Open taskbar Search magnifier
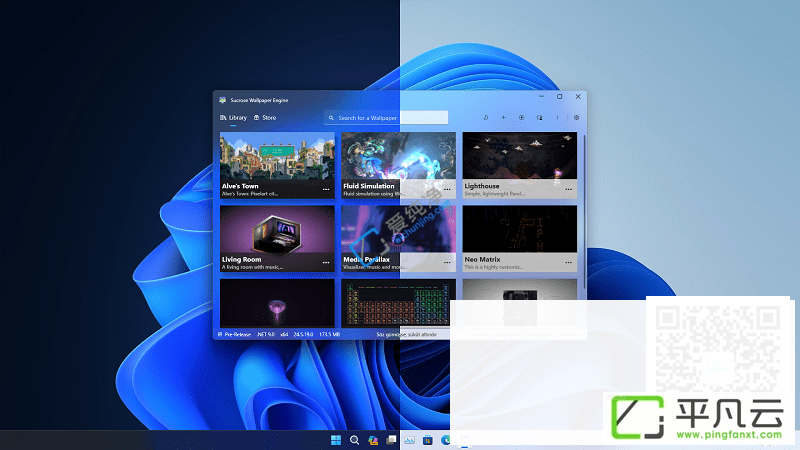The image size is (800, 450). point(354,440)
